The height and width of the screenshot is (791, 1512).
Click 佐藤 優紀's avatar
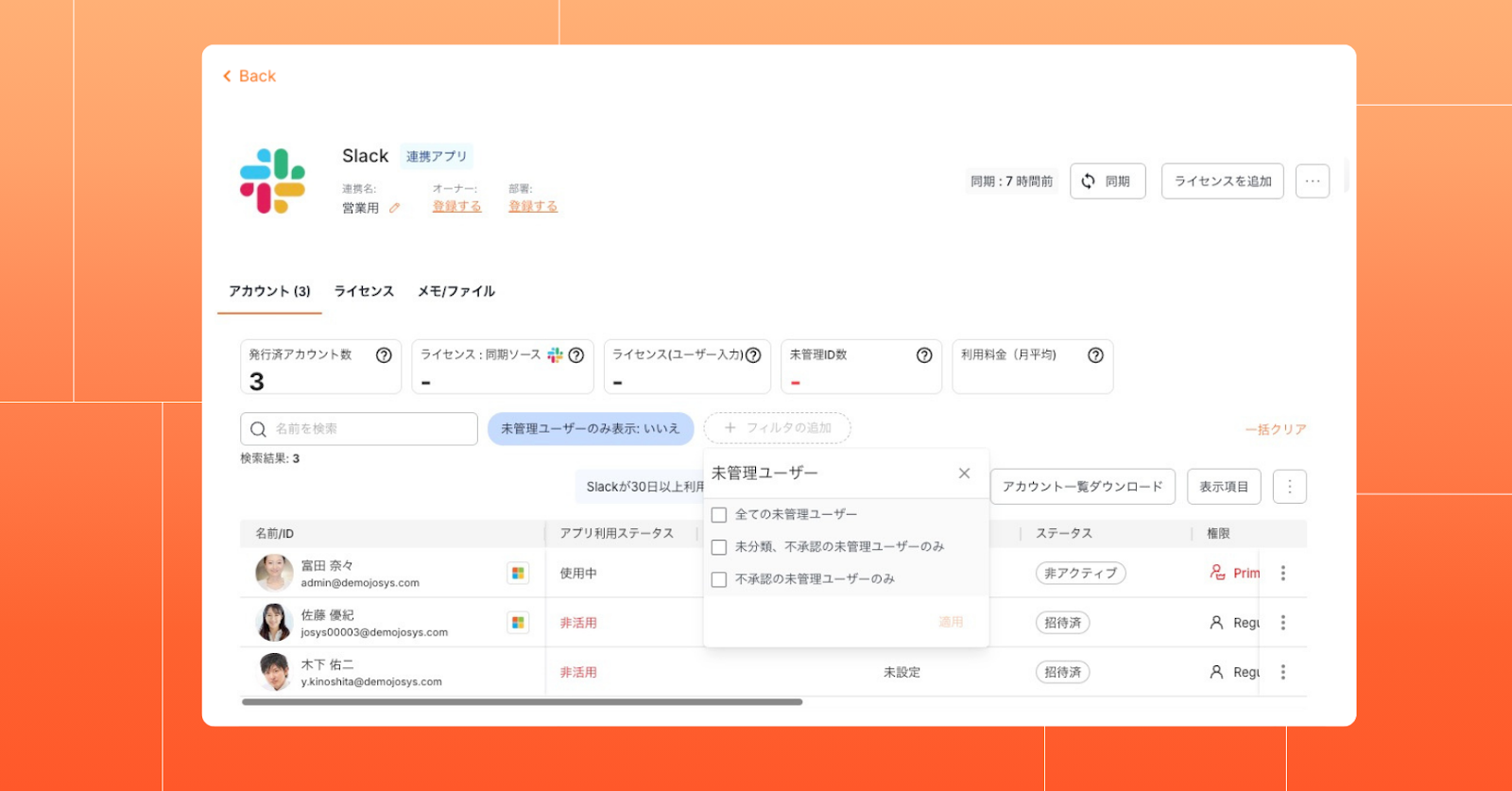tap(274, 623)
